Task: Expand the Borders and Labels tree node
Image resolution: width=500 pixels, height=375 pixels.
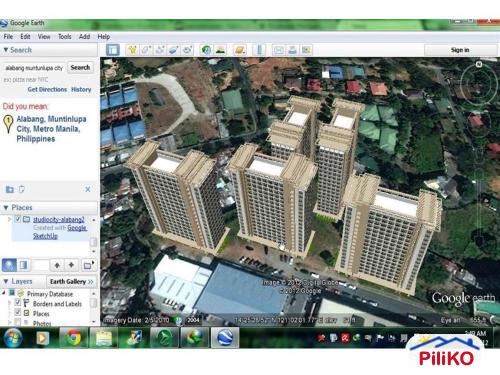Action: click(10, 303)
